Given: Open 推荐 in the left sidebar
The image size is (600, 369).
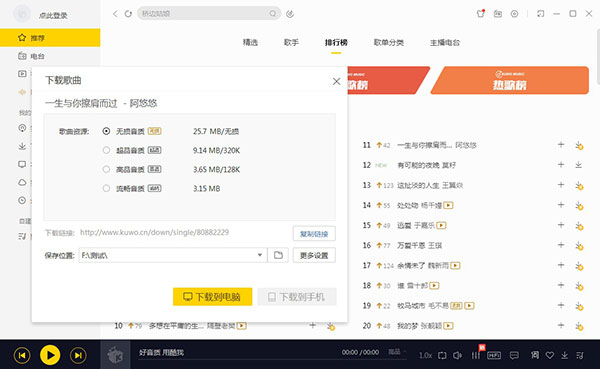Looking at the screenshot, I should pos(50,38).
